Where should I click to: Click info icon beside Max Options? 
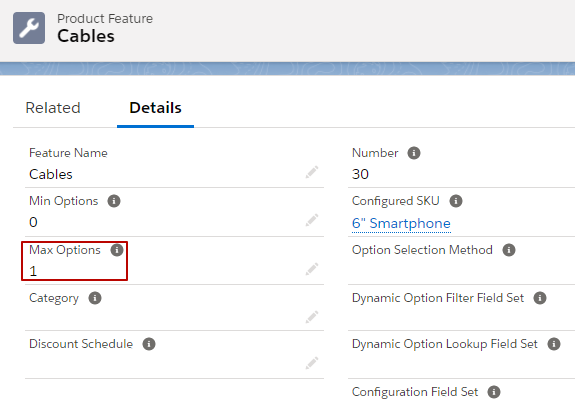click(x=117, y=250)
